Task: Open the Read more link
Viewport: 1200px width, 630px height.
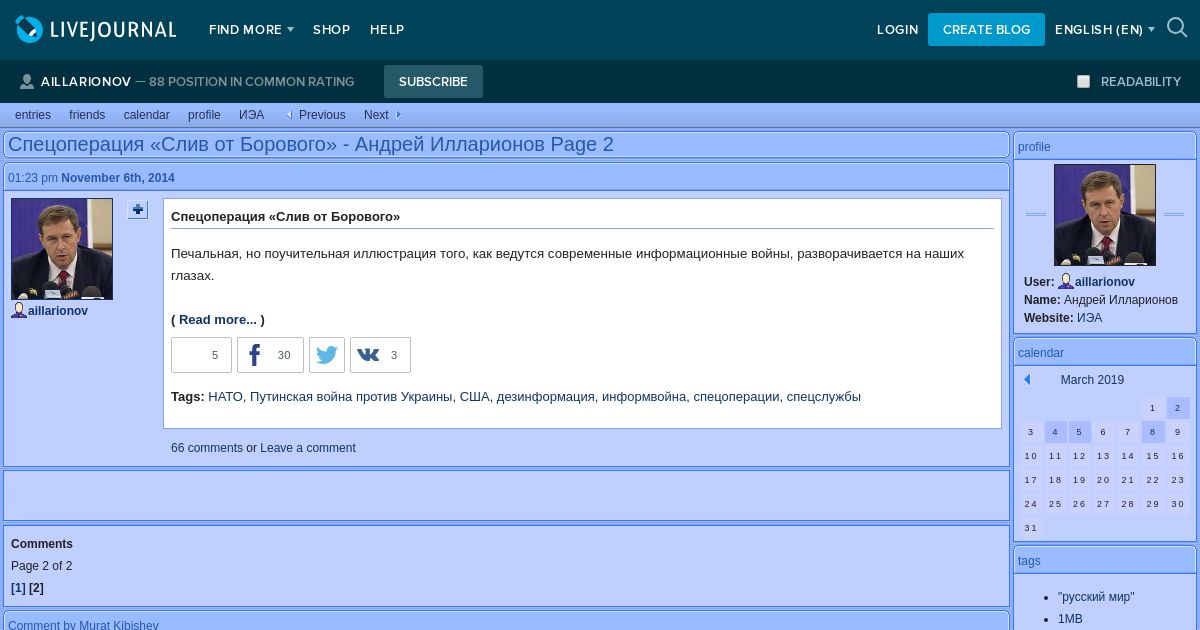Action: pos(218,320)
